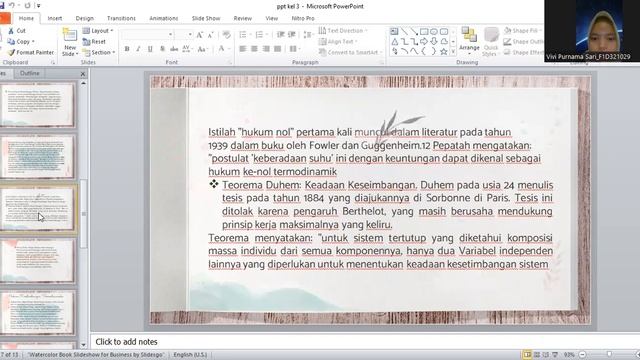Open the Insert ribbon tab

click(55, 18)
